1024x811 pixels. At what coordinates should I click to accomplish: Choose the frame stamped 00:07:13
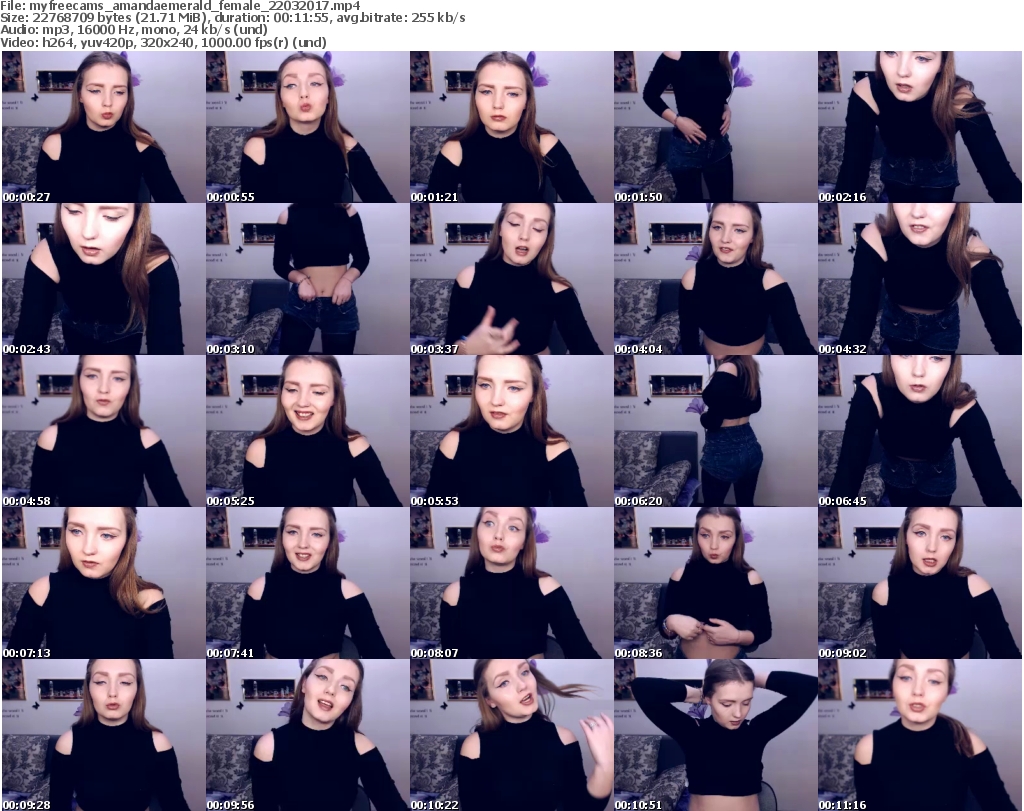[x=103, y=583]
